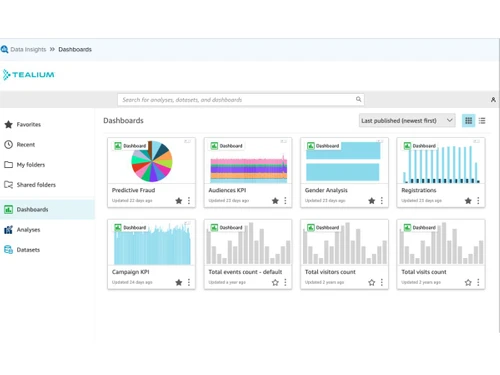500x375 pixels.
Task: Open Total events count more options menu
Action: (285, 282)
